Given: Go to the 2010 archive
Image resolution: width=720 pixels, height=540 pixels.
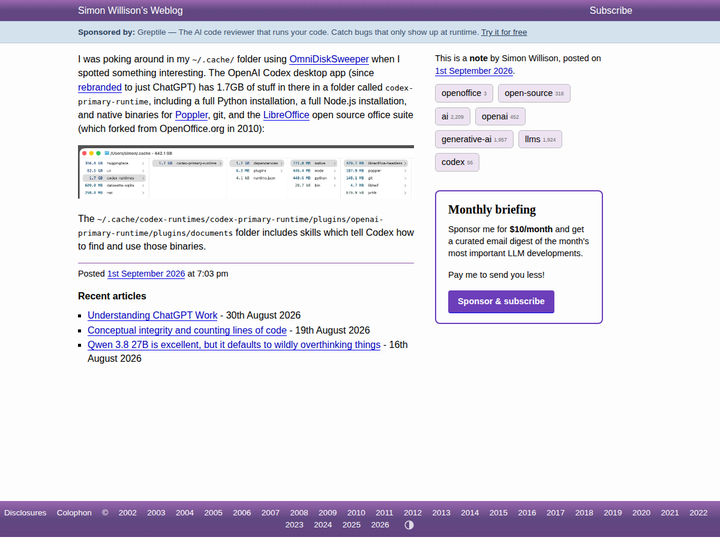Looking at the screenshot, I should [356, 513].
